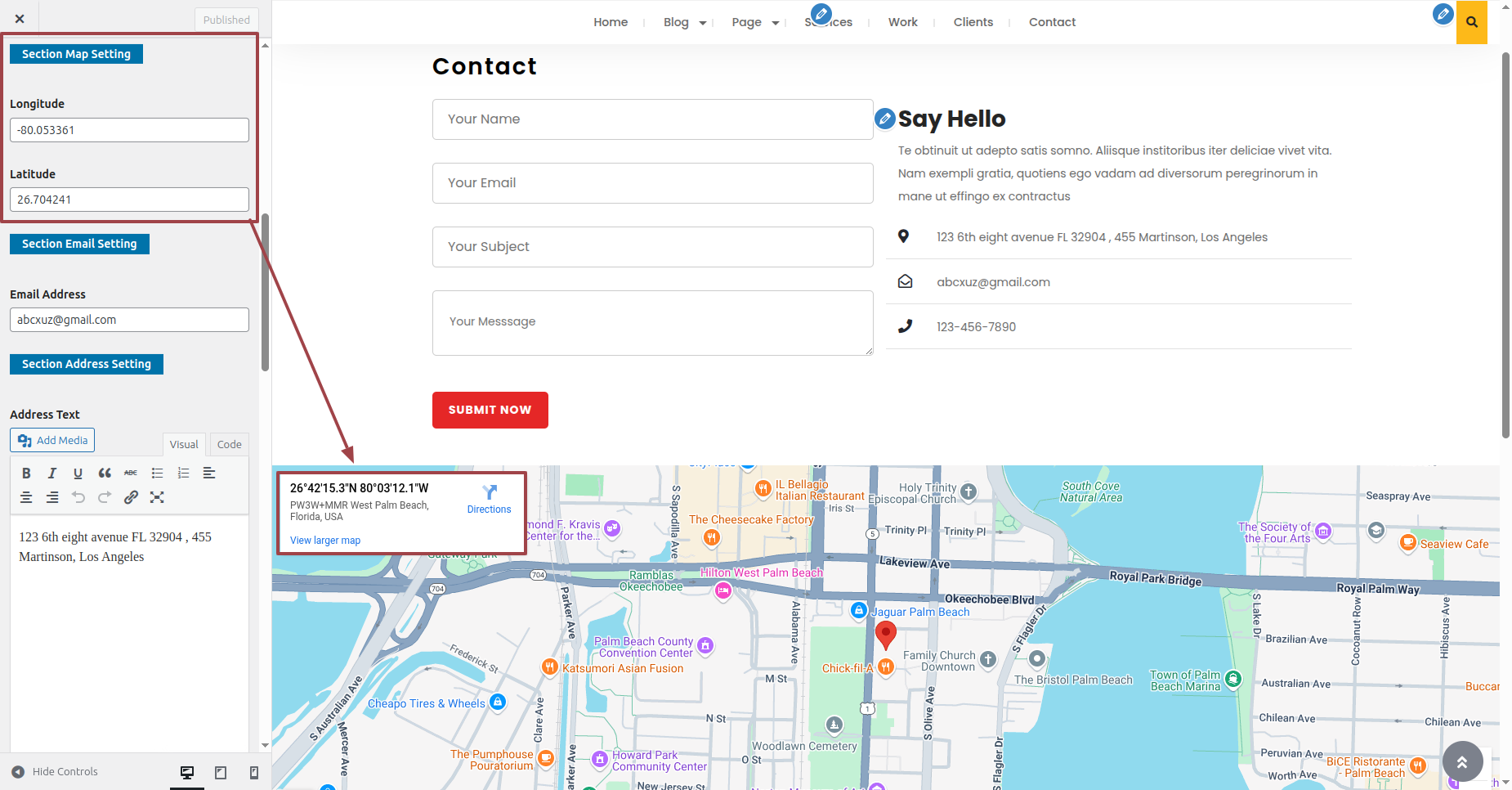The image size is (1512, 790).
Task: Click the Address Text editor content area
Action: (x=129, y=634)
